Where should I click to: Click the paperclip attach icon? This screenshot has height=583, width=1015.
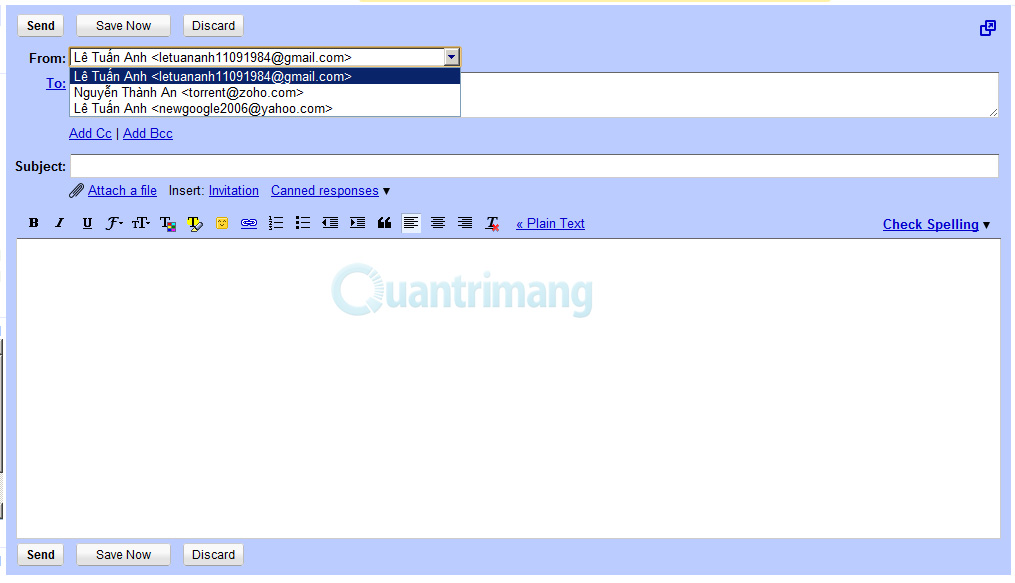[x=76, y=191]
